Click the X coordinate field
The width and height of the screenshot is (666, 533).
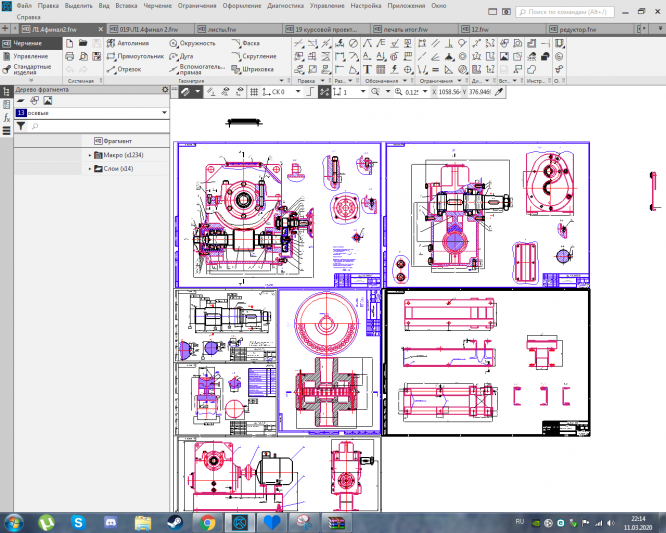click(x=449, y=92)
